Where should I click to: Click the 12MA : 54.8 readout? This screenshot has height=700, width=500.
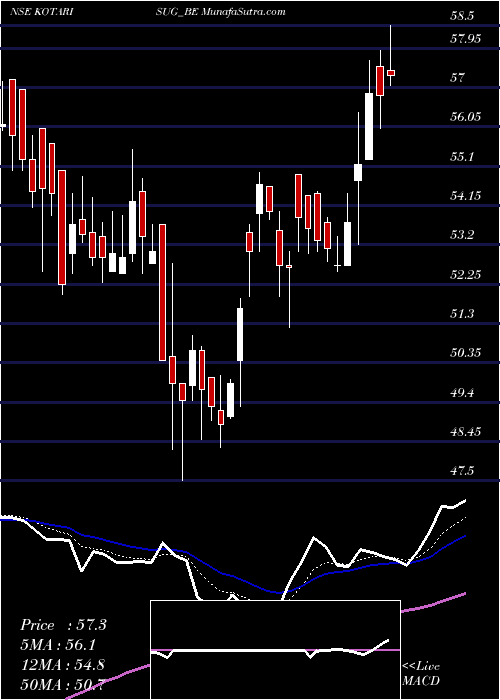pos(62,665)
